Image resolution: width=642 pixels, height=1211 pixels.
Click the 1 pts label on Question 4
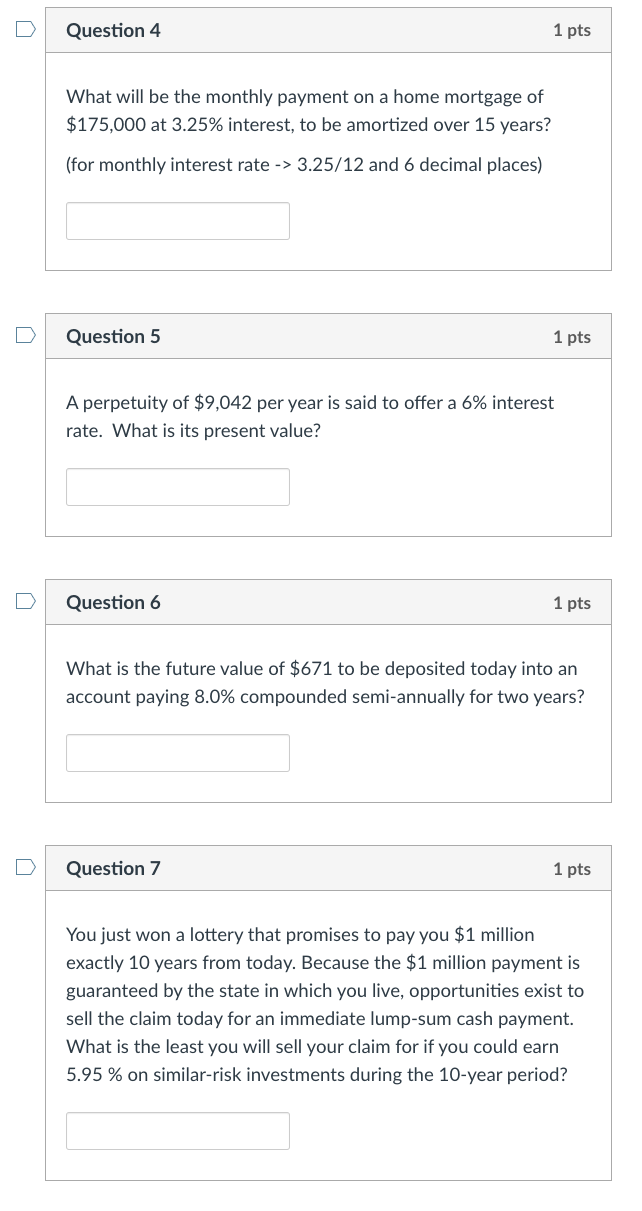tap(572, 30)
